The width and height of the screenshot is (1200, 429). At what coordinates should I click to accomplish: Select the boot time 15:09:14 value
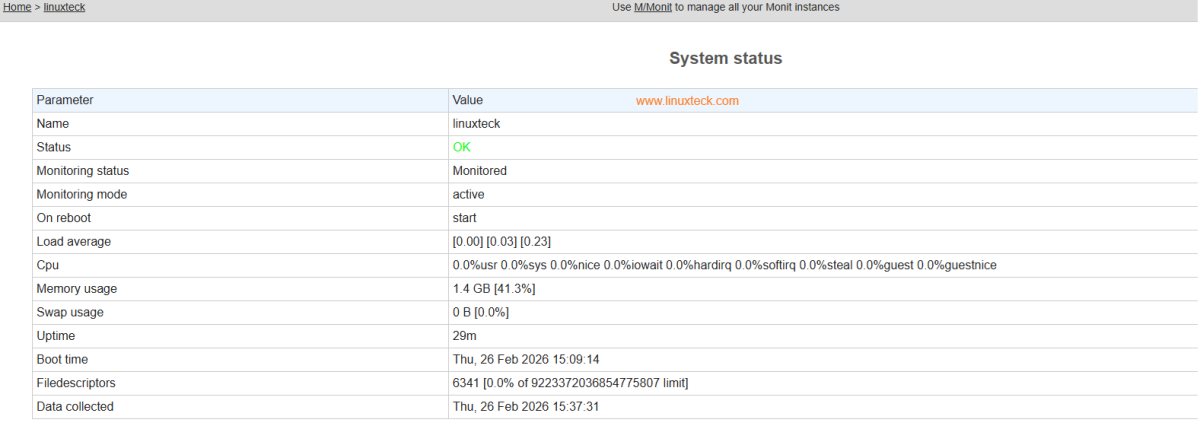pos(526,359)
